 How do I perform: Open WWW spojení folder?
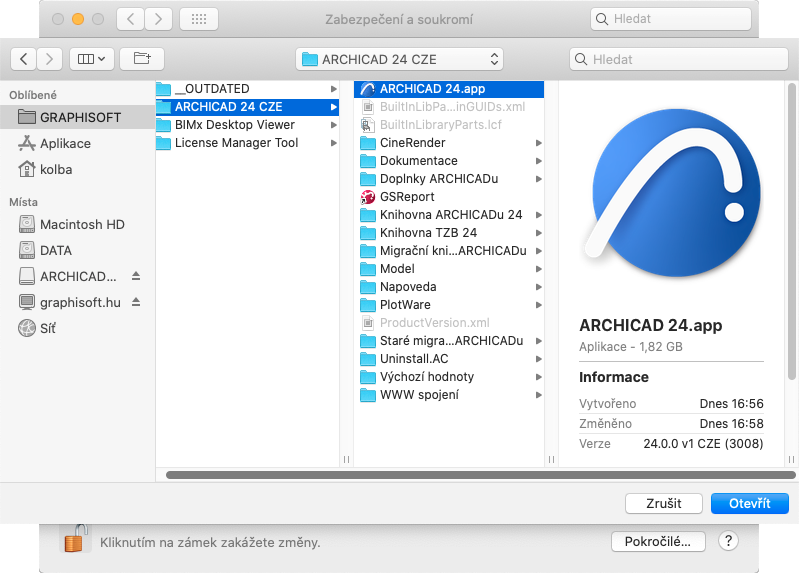coord(449,395)
